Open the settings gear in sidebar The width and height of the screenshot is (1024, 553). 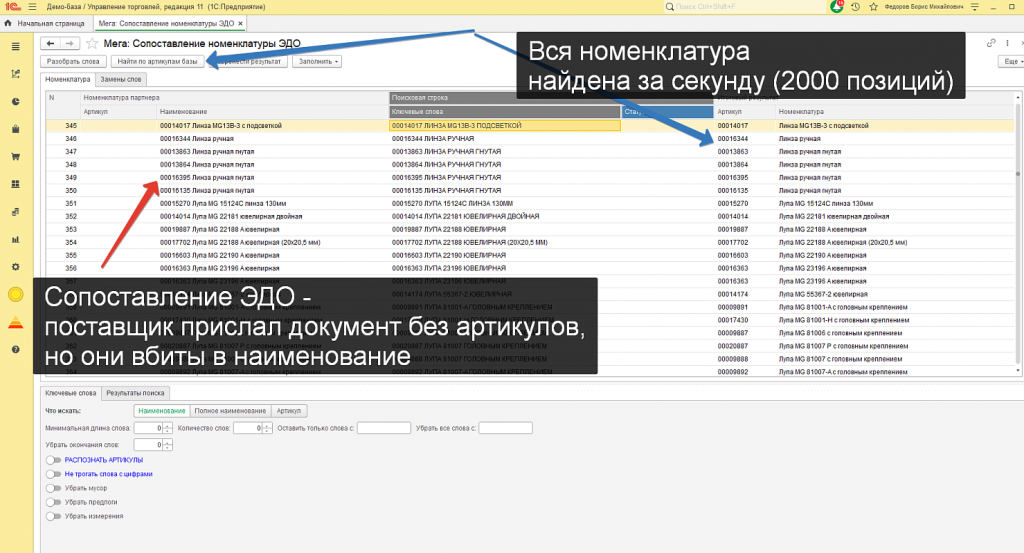(16, 267)
